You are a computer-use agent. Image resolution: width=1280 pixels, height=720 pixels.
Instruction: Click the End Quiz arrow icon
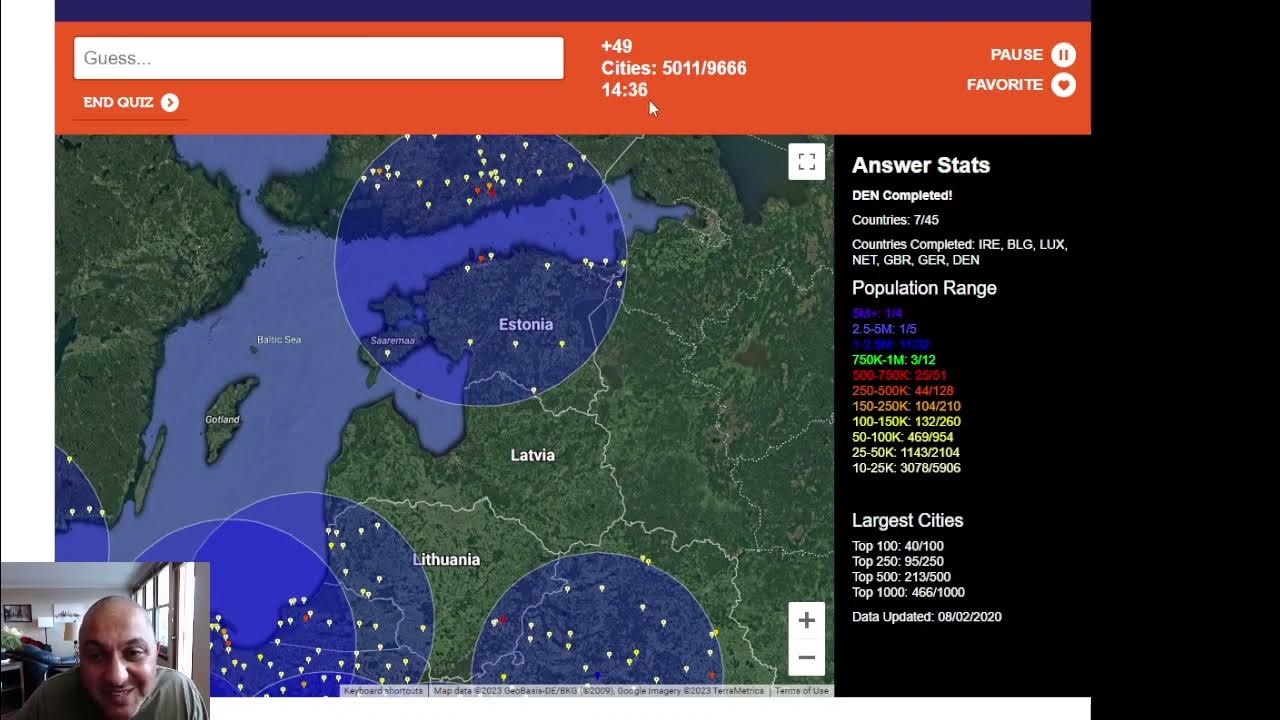tap(170, 102)
